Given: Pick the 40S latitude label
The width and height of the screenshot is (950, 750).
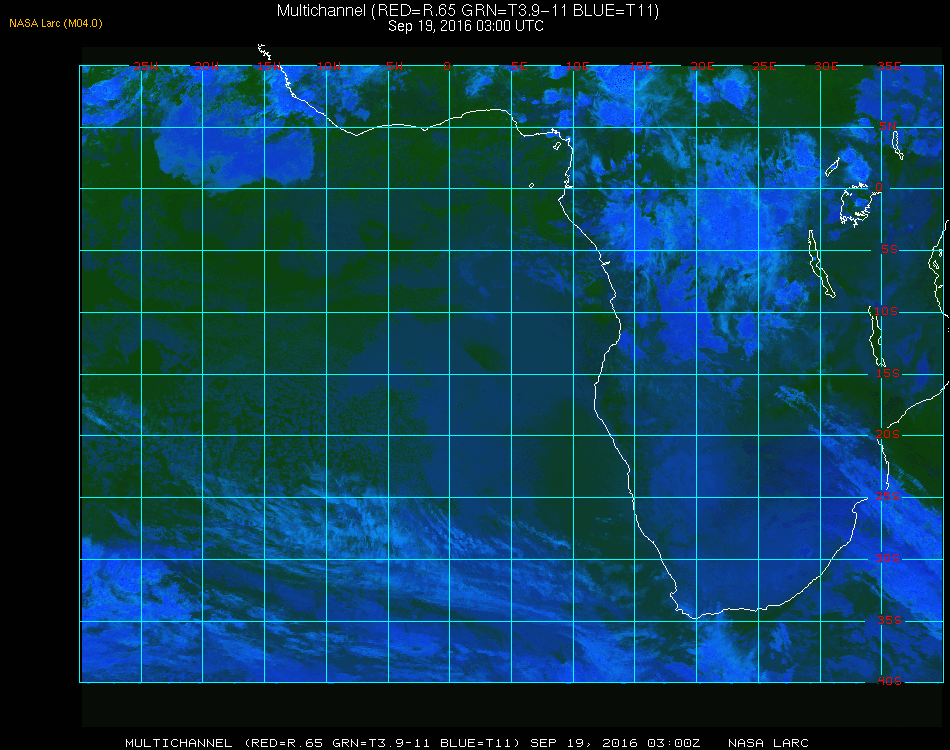Looking at the screenshot, I should tap(889, 681).
